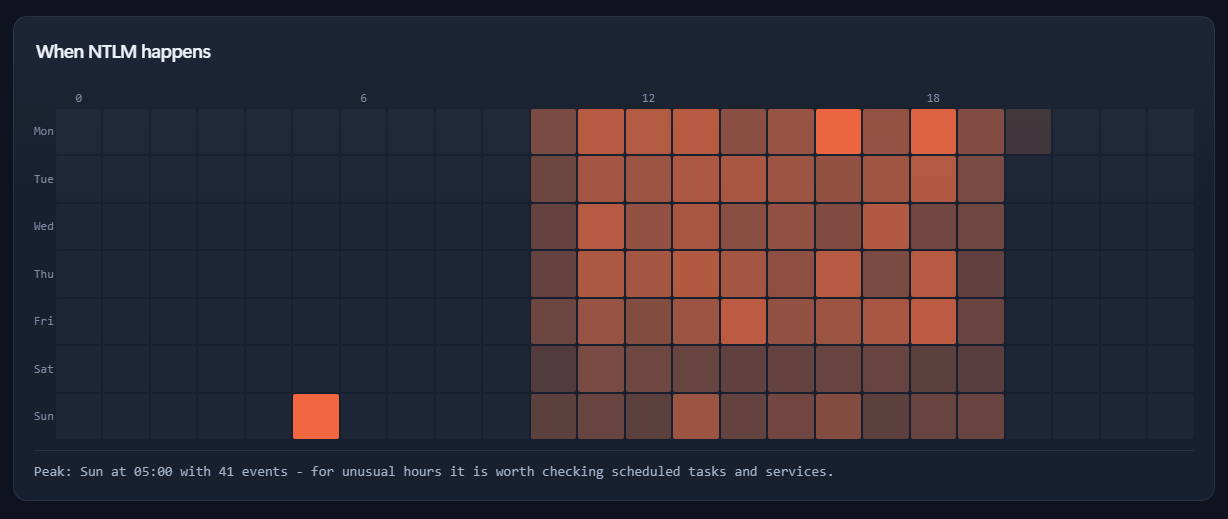Viewport: 1228px width, 519px height.
Task: Click the 'Sun' row label
Action: [x=44, y=416]
